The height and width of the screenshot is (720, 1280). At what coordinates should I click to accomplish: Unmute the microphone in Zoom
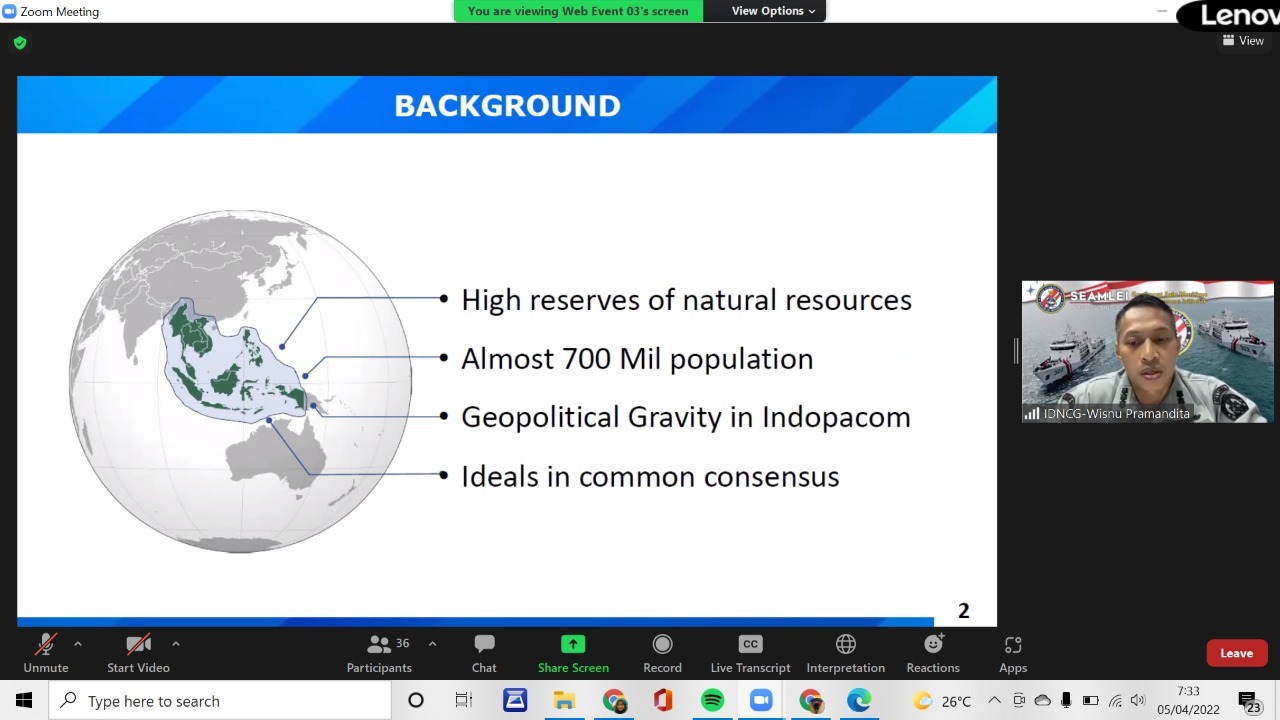(46, 654)
